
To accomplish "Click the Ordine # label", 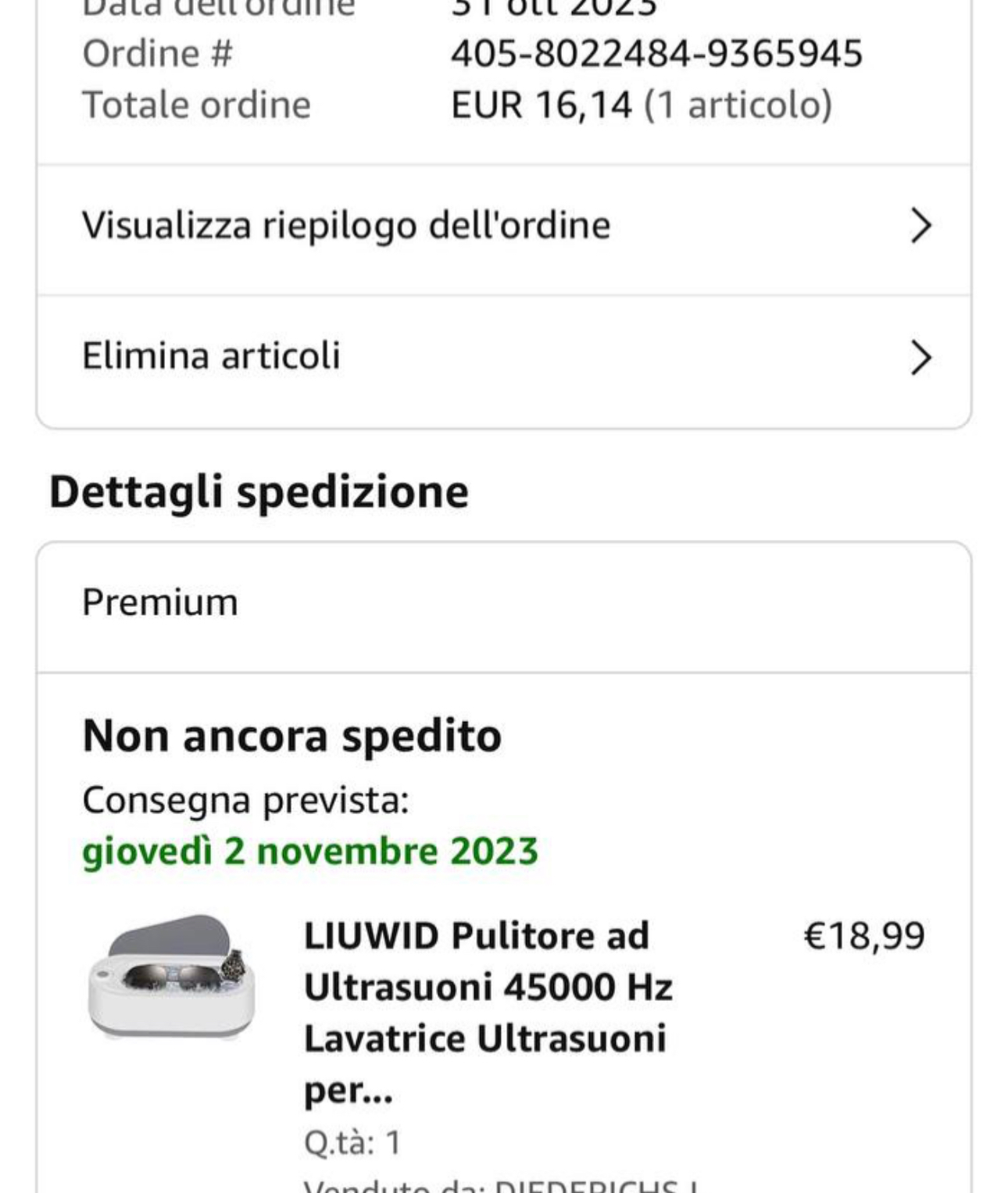I will (157, 54).
